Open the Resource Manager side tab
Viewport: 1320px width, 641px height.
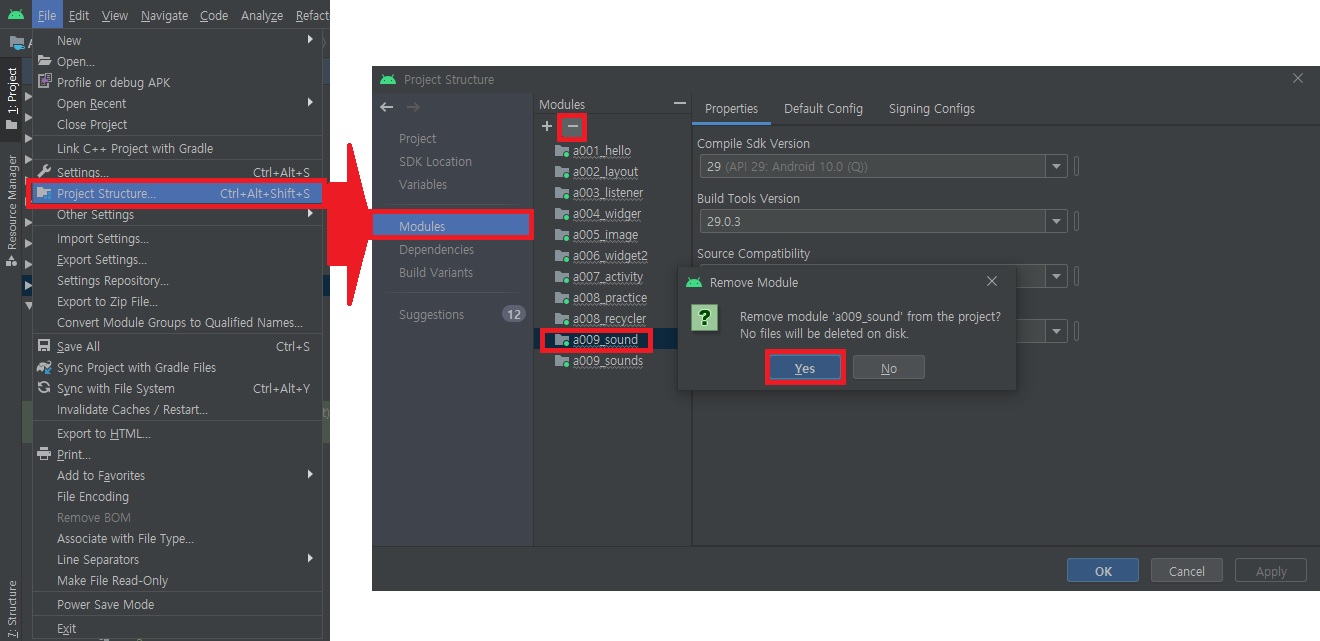(12, 209)
